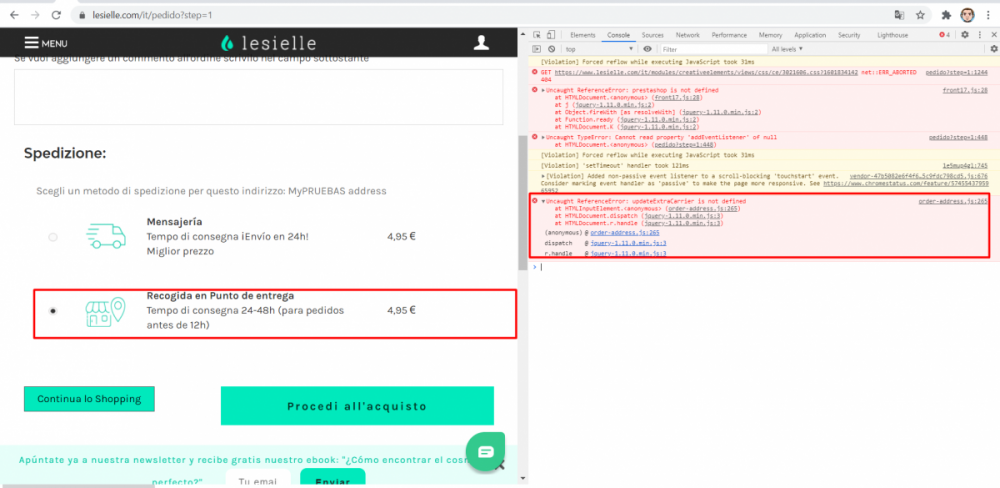Open the Chrome extensions puzzle icon
The width and height of the screenshot is (1000, 488).
pos(946,15)
